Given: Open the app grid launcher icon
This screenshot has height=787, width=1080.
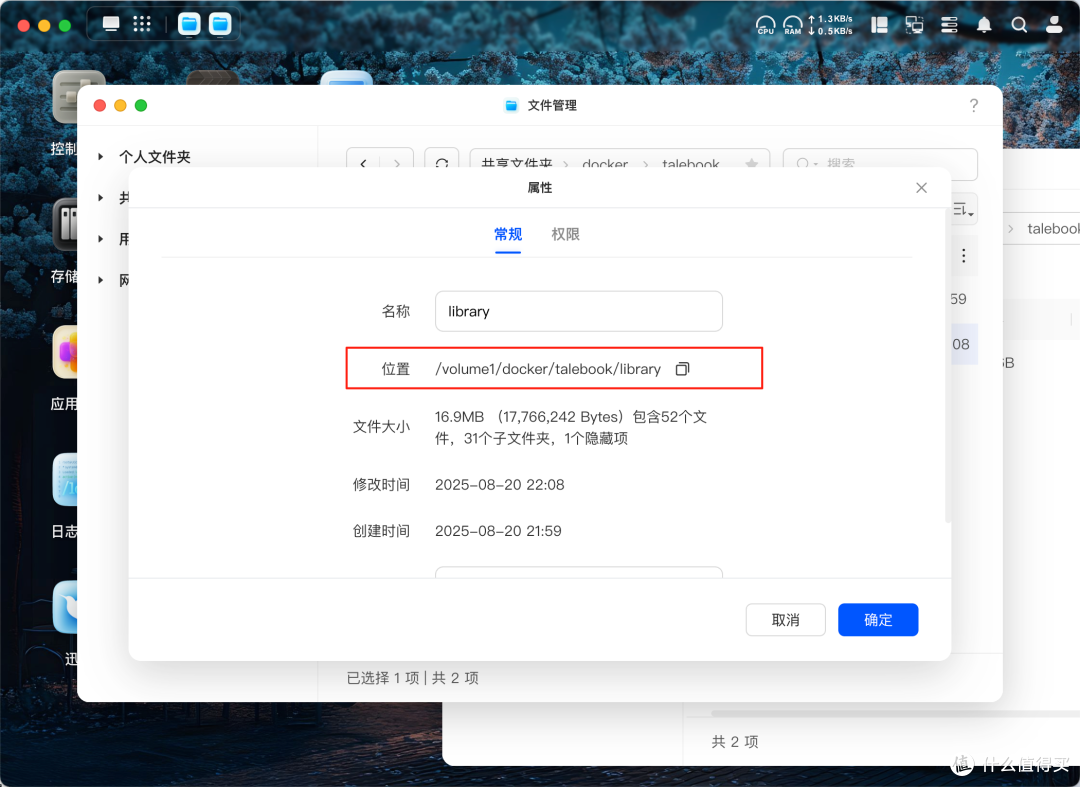Looking at the screenshot, I should click(x=142, y=24).
